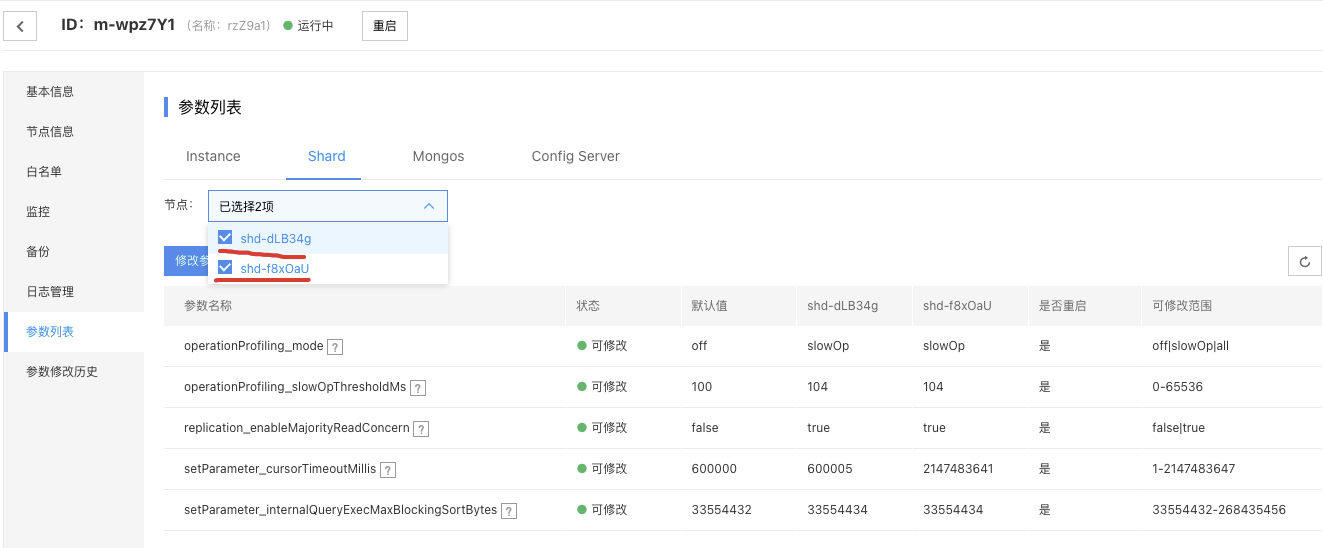Click the 默认值 column header
The height and width of the screenshot is (548, 1323).
[x=709, y=306]
